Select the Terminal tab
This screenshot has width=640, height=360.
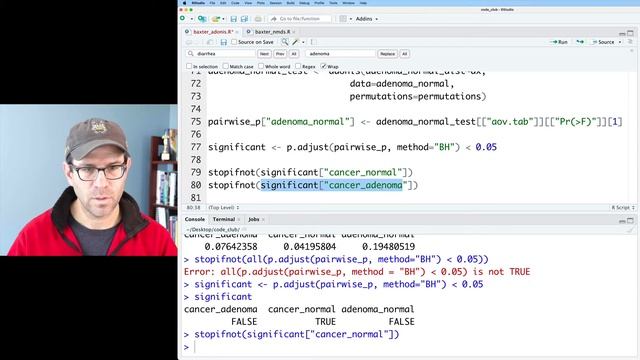click(224, 219)
